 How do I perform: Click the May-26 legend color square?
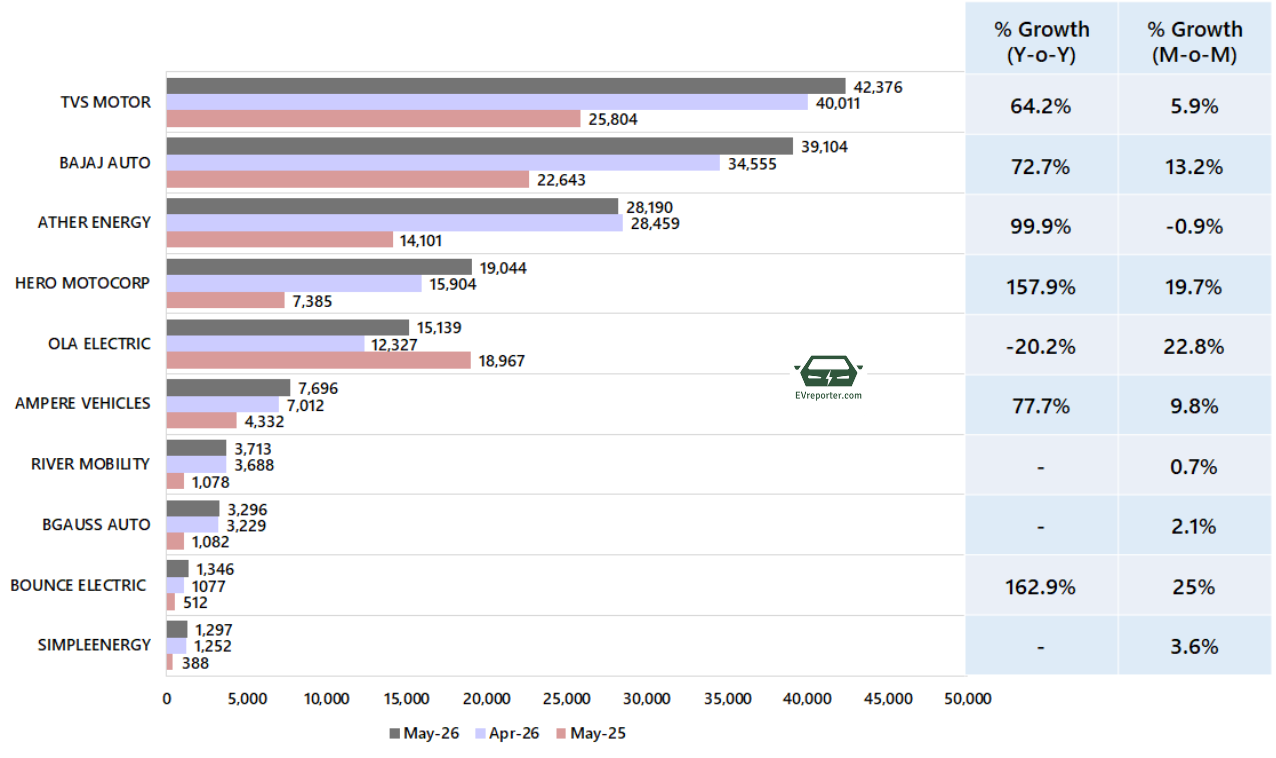[x=395, y=734]
